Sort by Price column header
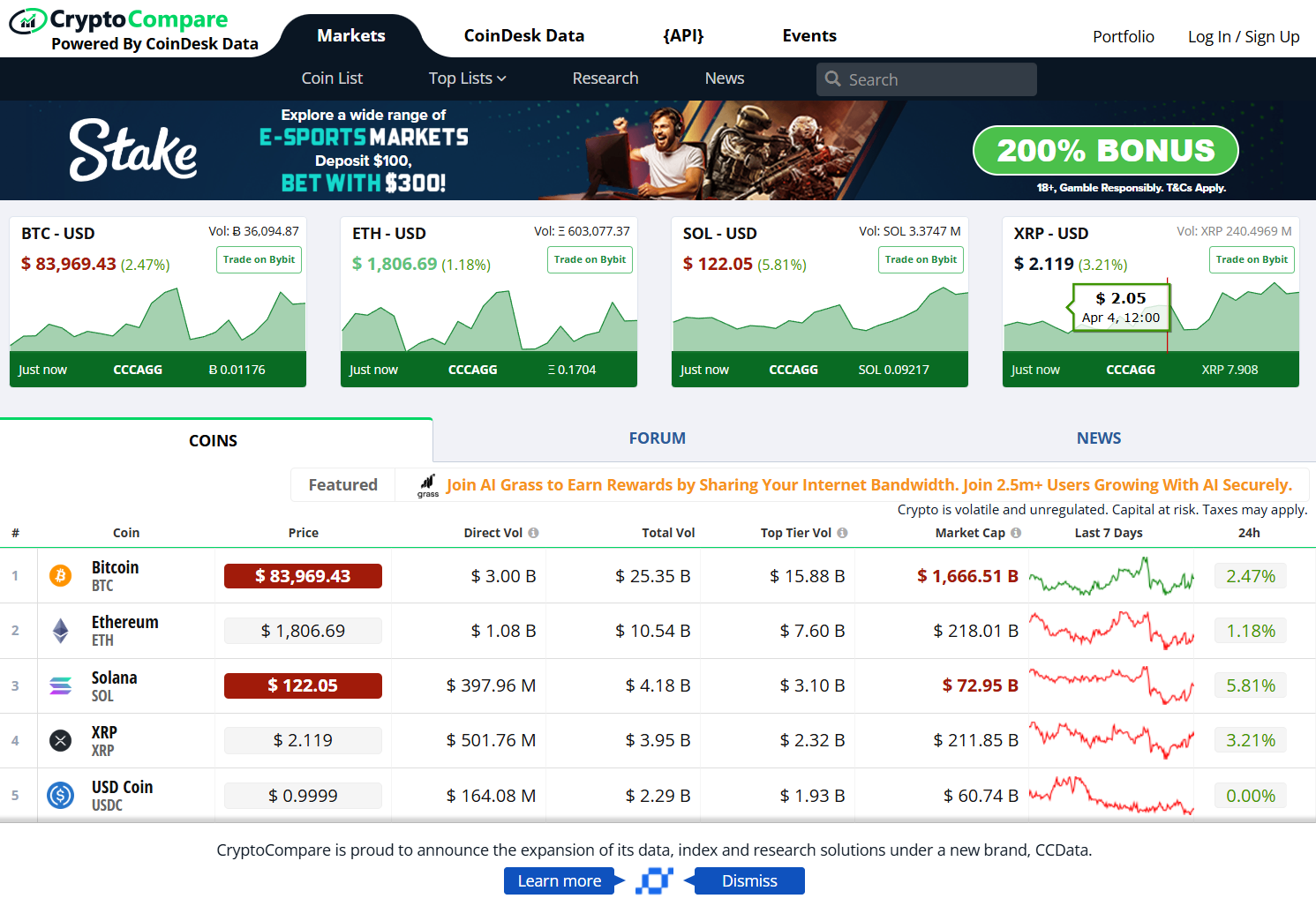The width and height of the screenshot is (1316, 906). pos(304,533)
